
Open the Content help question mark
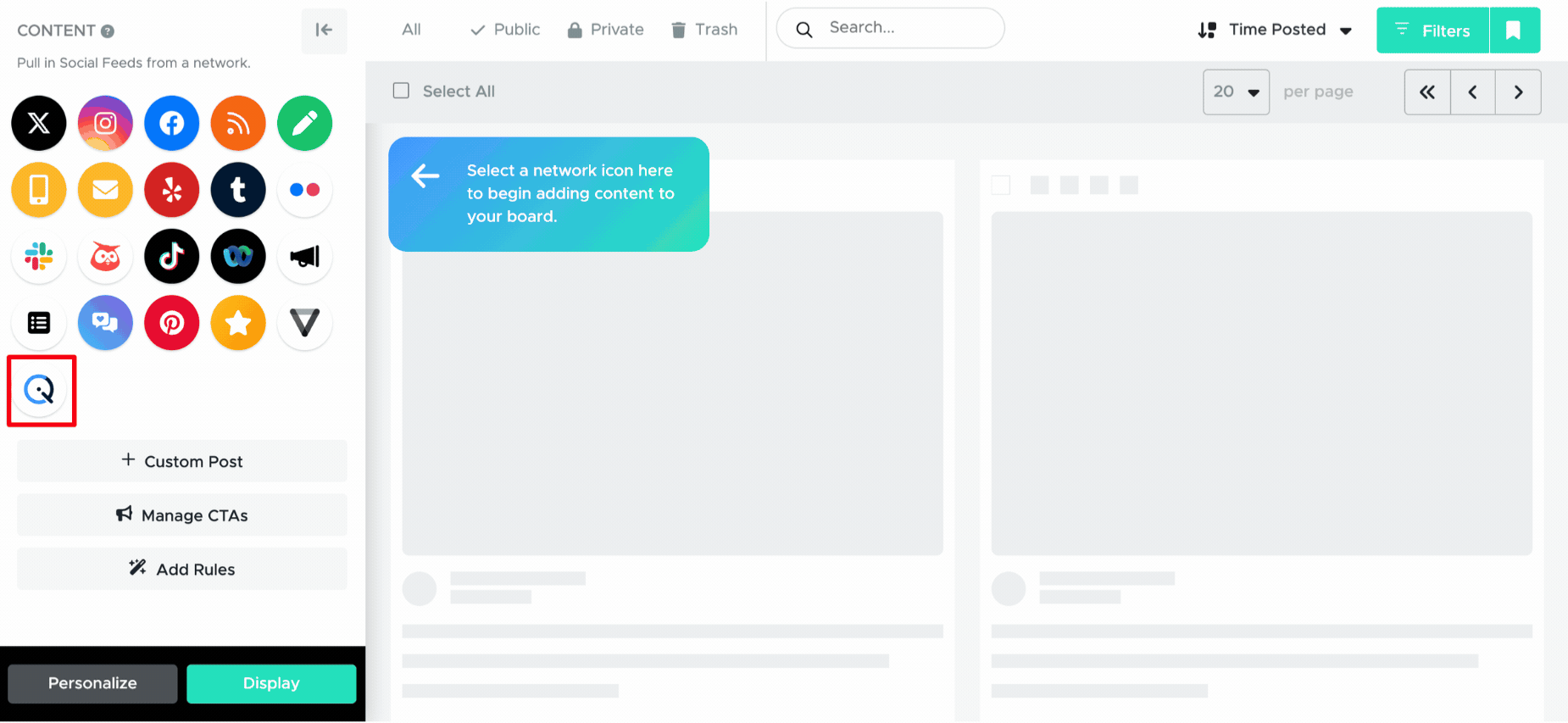click(108, 31)
